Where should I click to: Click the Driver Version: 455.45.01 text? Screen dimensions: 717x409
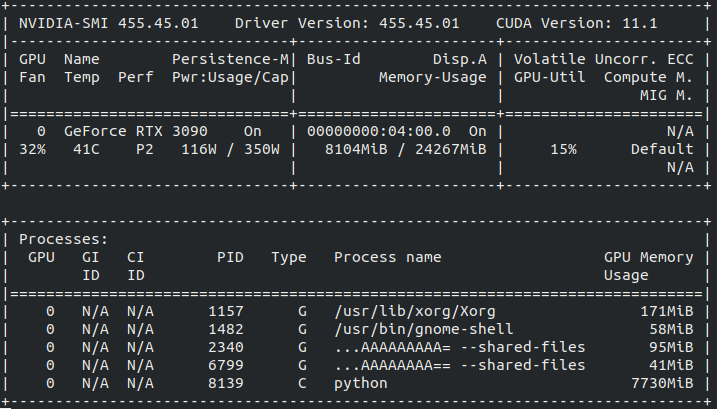pos(347,23)
